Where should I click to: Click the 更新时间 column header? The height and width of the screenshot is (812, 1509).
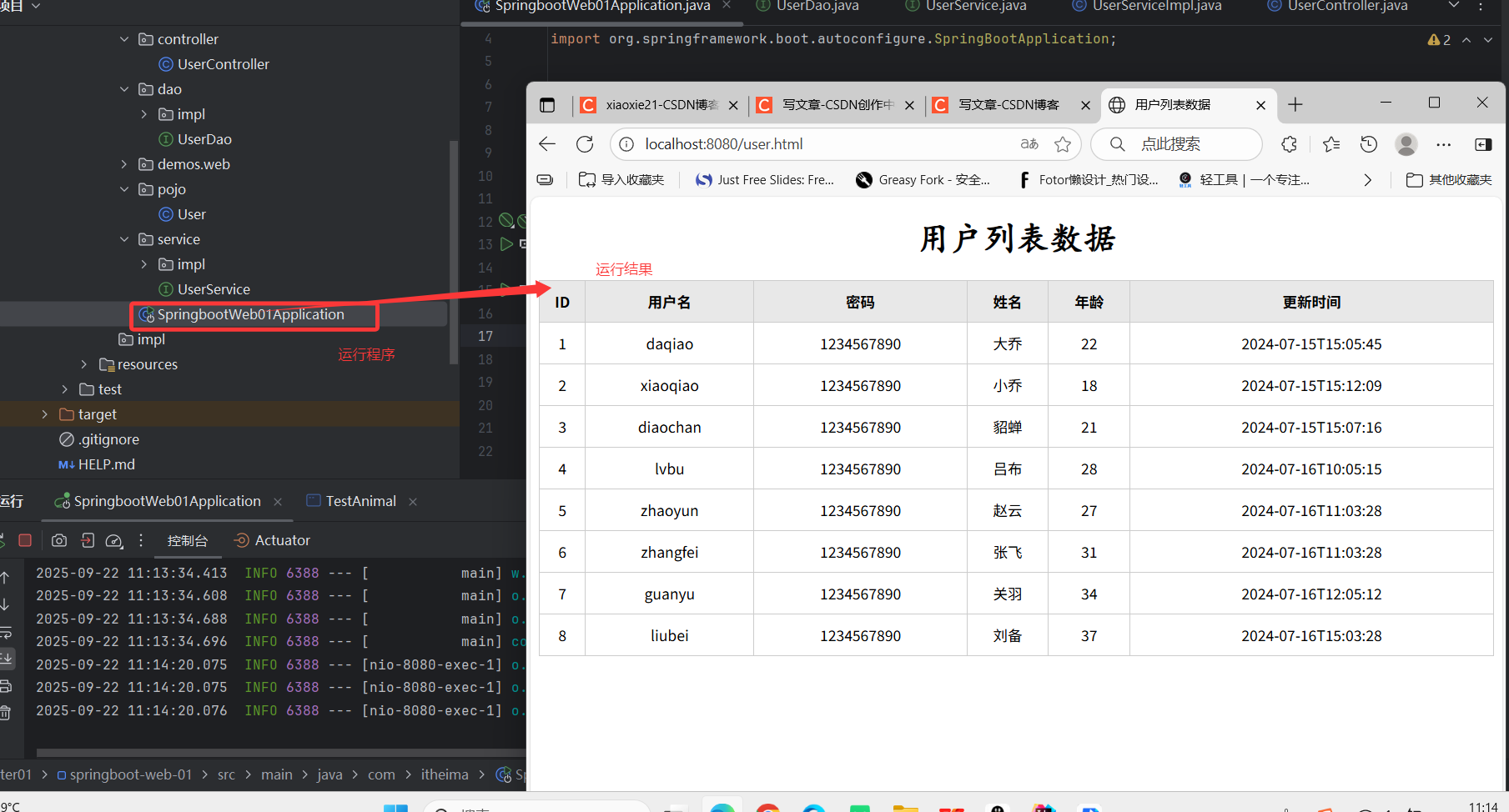pyautogui.click(x=1311, y=302)
